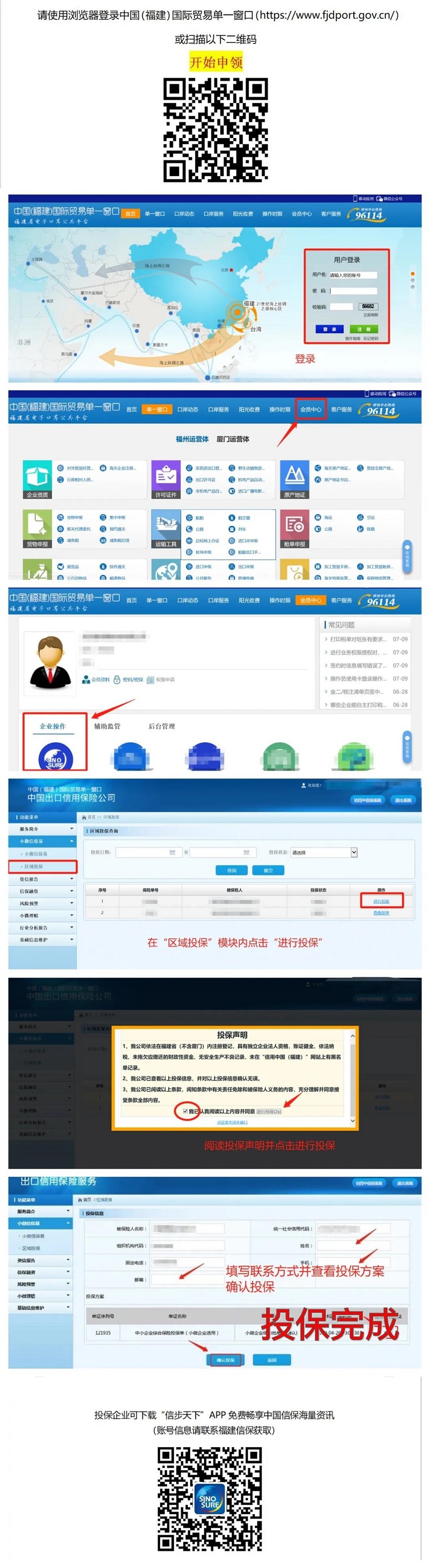The image size is (430, 1568).
Task: Open 口岸动态 menu on login page
Action: [x=184, y=214]
